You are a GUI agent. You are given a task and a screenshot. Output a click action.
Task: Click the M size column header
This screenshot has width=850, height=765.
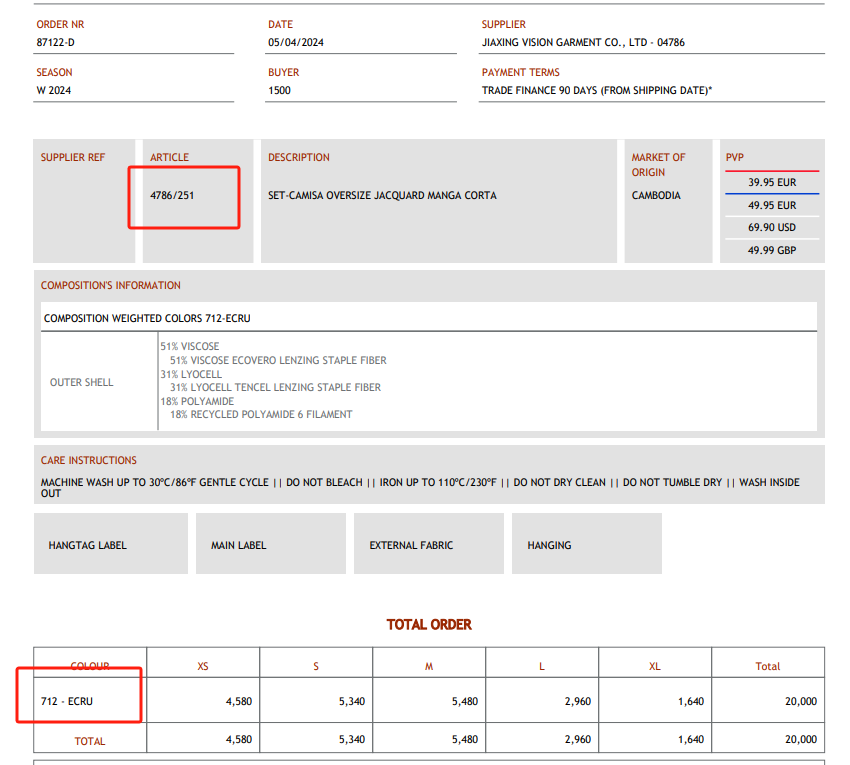click(429, 666)
